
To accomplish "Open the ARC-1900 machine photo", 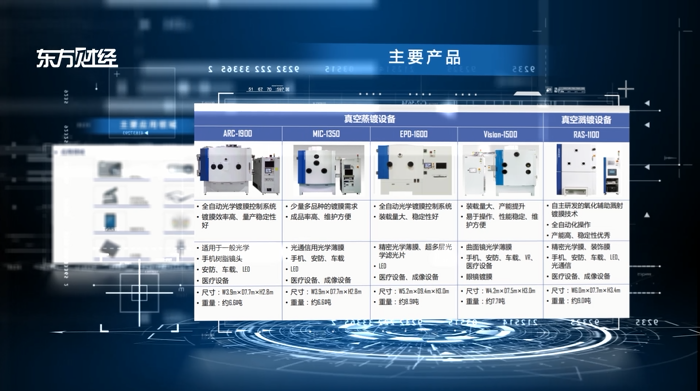I will click(x=238, y=170).
